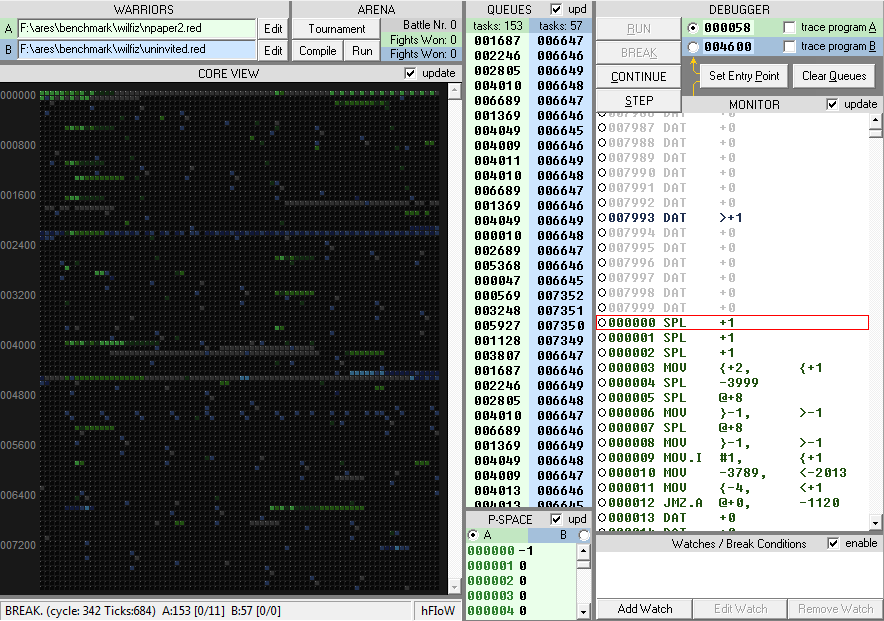Click the hFLoW indicator in the status bar

click(436, 609)
